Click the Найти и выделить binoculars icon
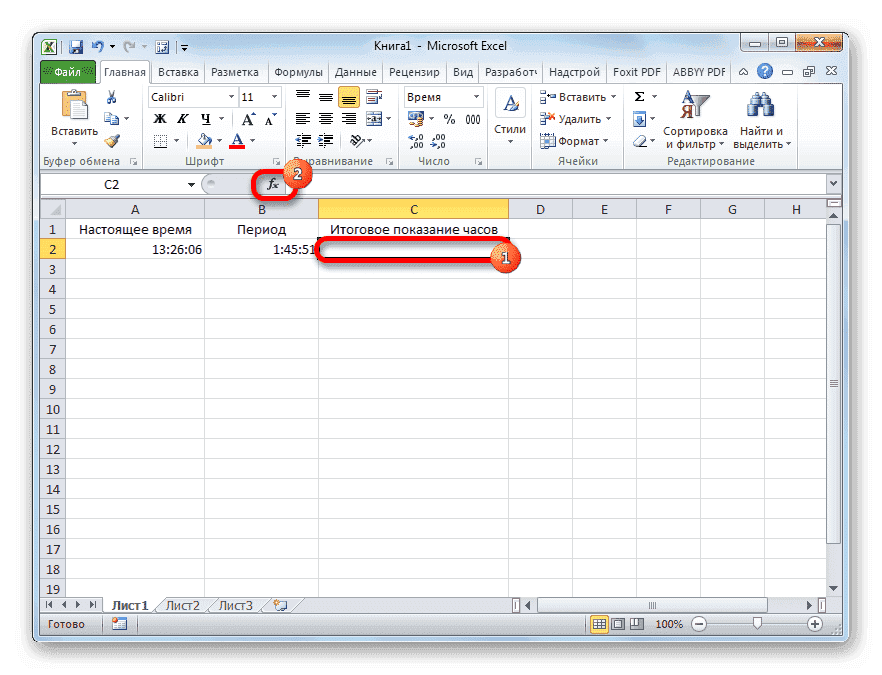Viewport: 882px width, 675px height. (760, 103)
